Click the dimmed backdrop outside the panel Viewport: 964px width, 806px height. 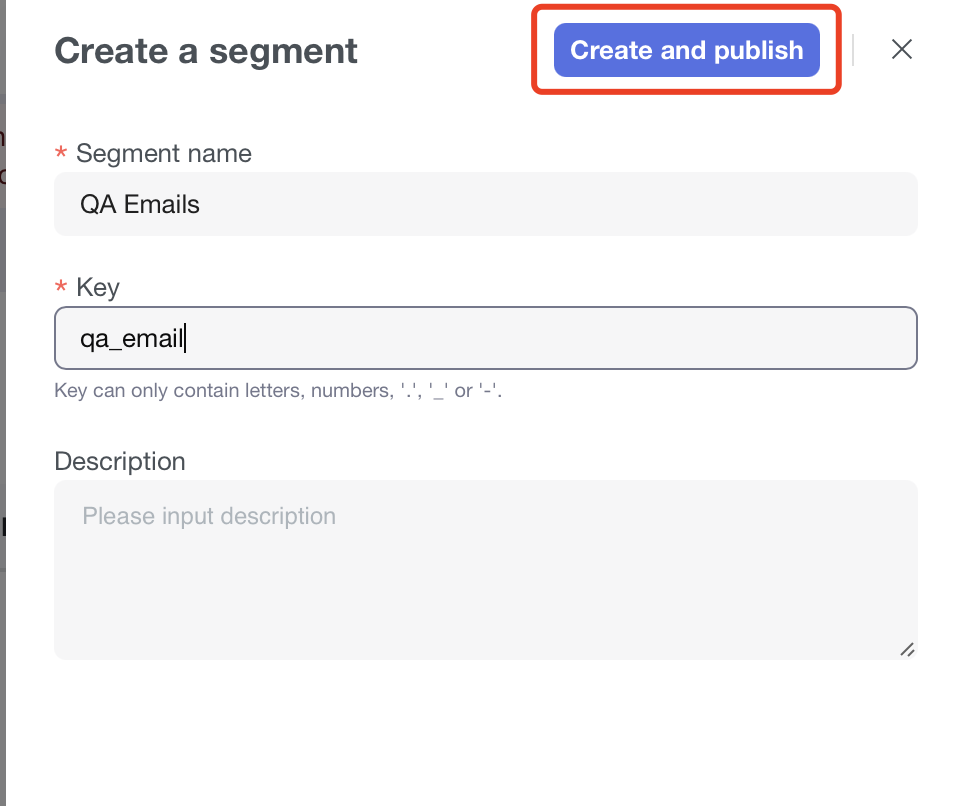(x=2, y=400)
